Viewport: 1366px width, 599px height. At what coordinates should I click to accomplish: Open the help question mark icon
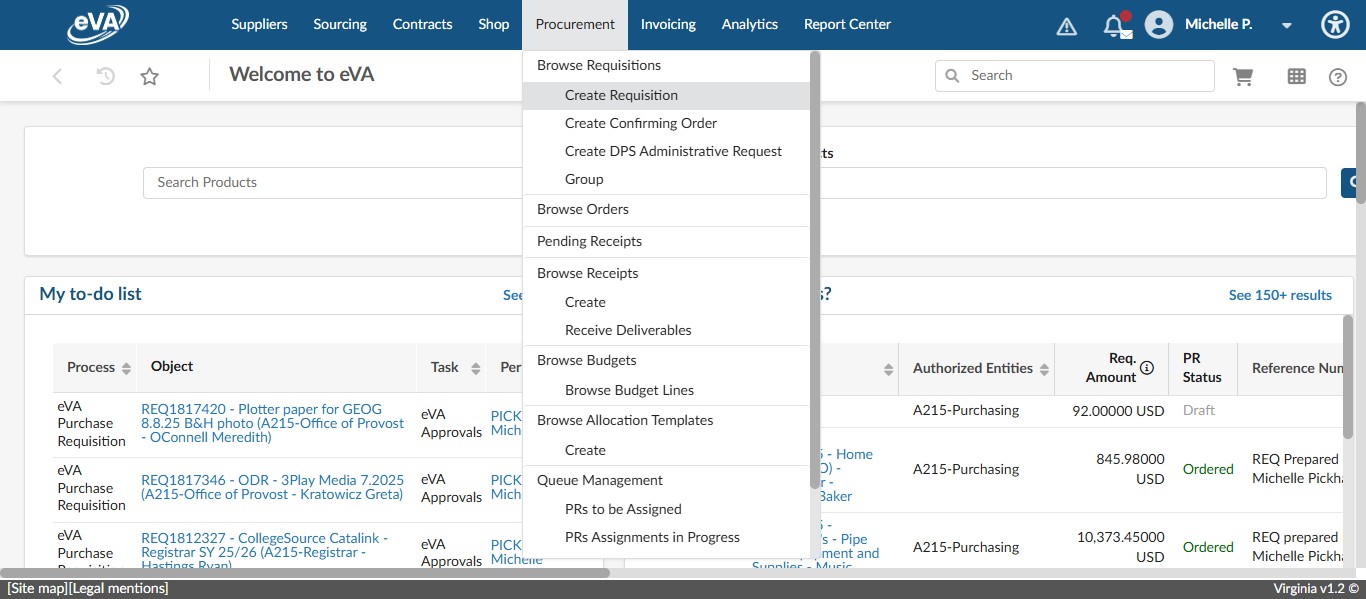click(1338, 77)
